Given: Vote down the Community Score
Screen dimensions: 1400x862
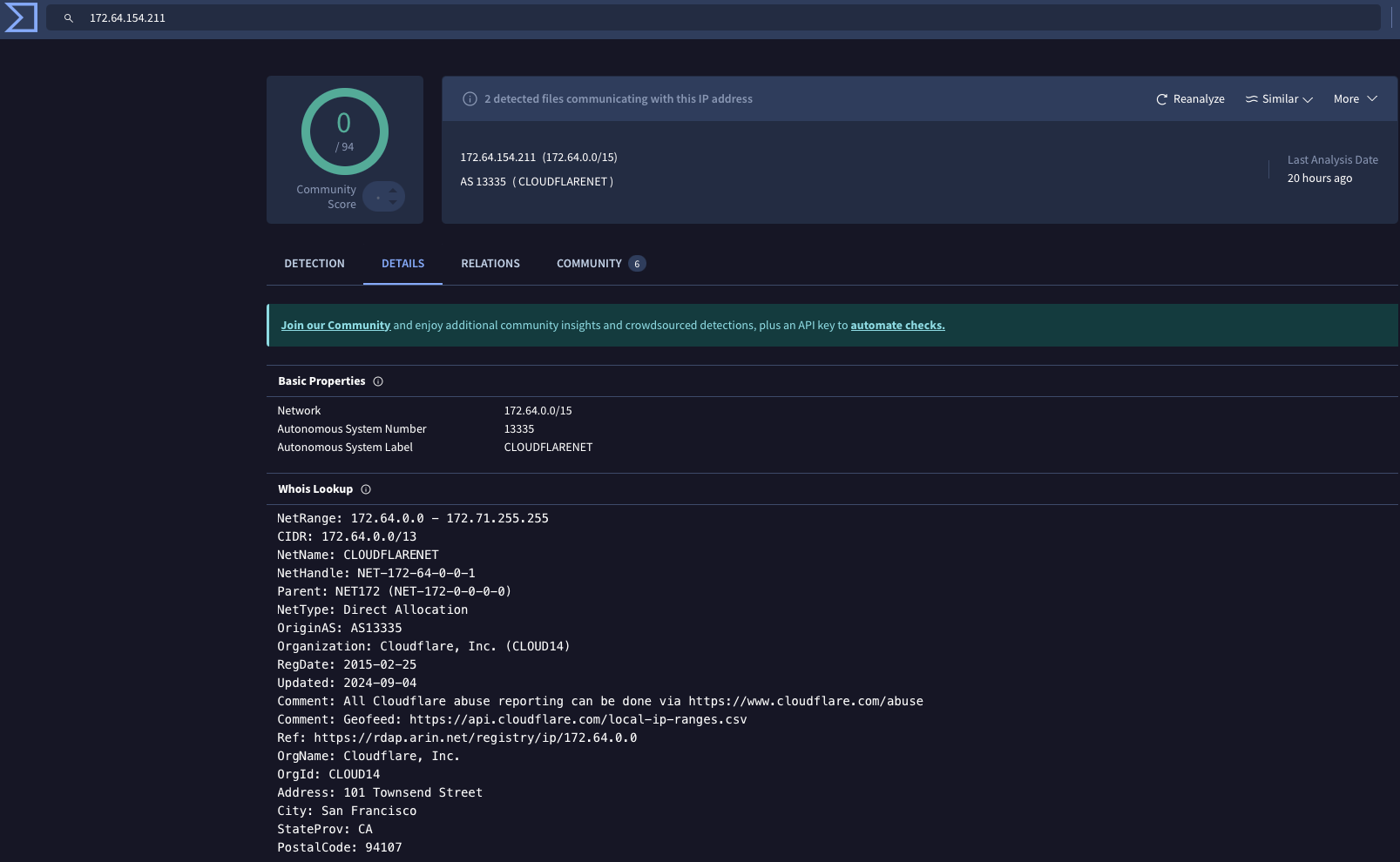Looking at the screenshot, I should 394,201.
